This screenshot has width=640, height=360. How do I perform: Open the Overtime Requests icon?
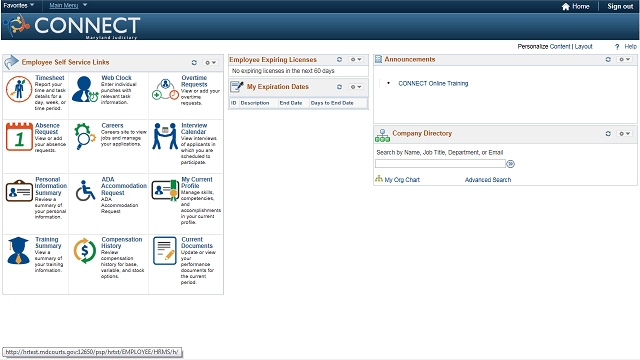tap(165, 89)
